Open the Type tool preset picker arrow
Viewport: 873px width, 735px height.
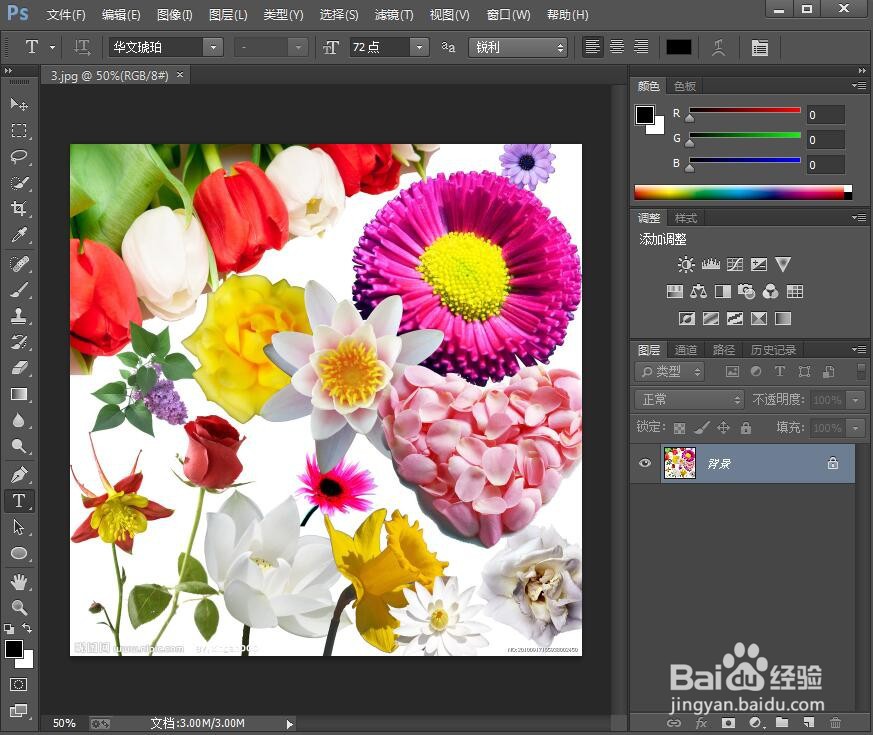pos(52,48)
